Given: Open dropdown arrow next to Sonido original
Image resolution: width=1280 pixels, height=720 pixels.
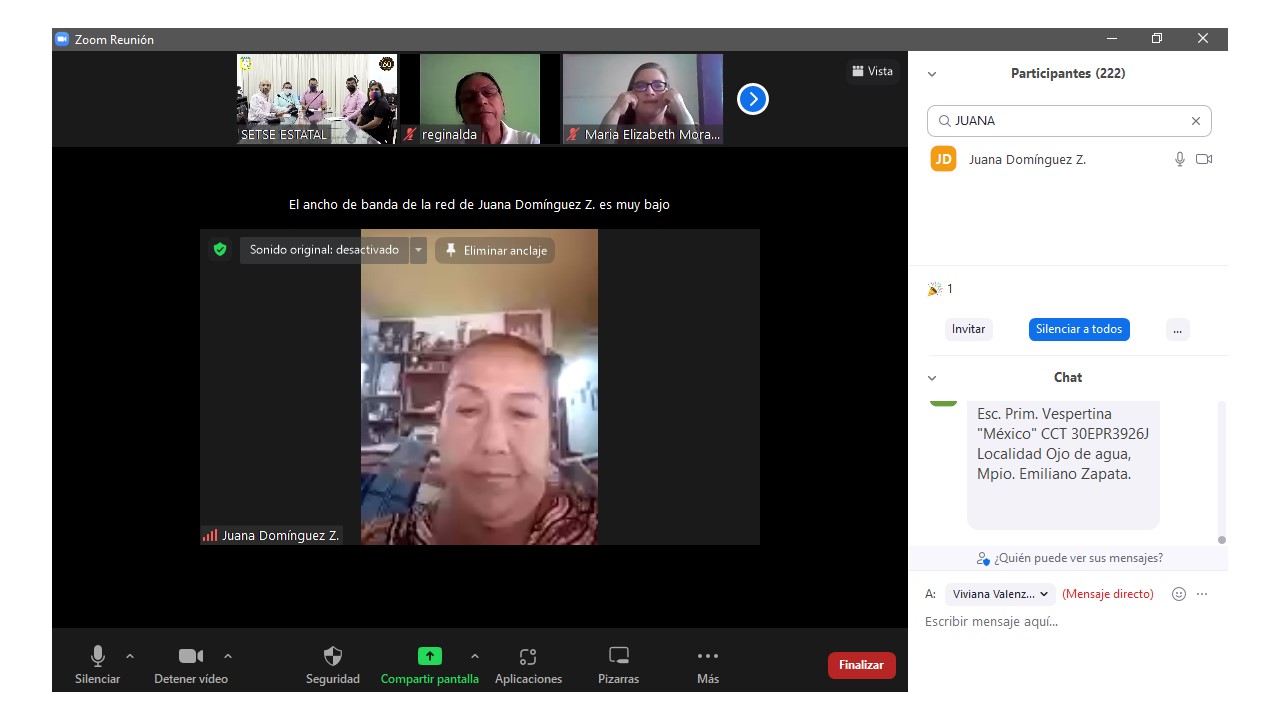Looking at the screenshot, I should click(x=419, y=250).
